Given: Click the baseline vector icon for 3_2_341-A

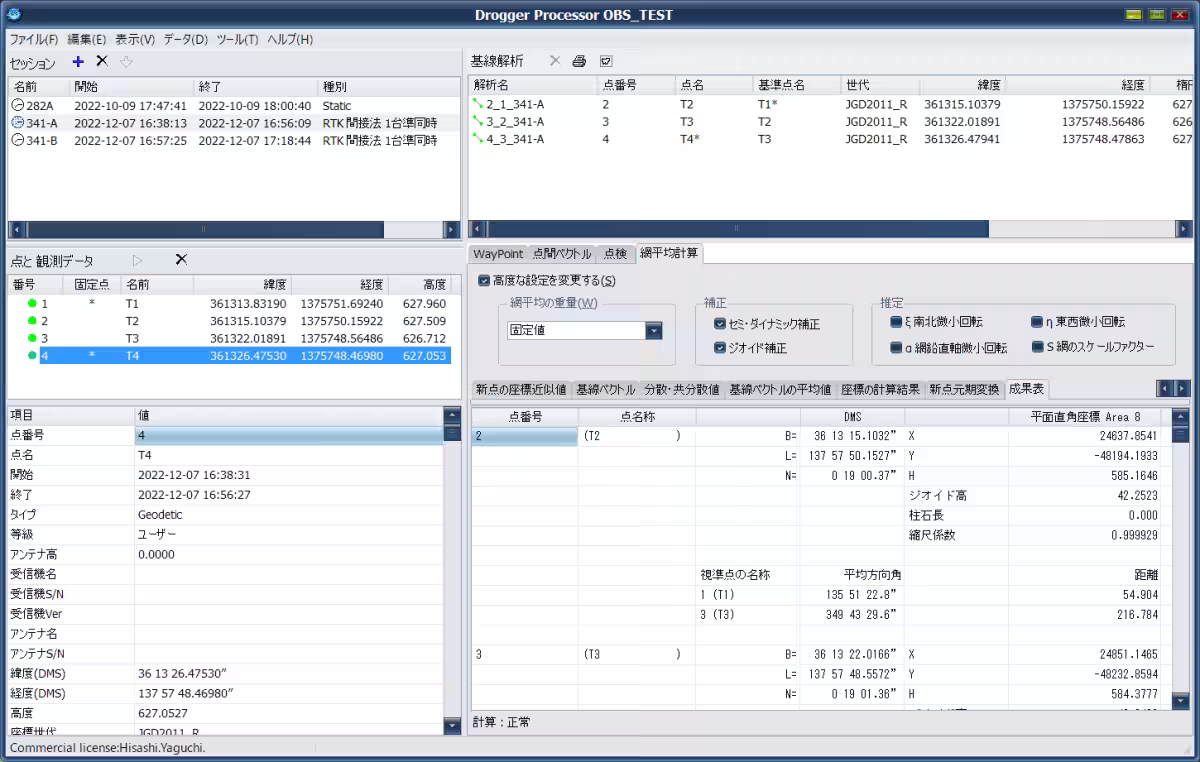Looking at the screenshot, I should (478, 122).
